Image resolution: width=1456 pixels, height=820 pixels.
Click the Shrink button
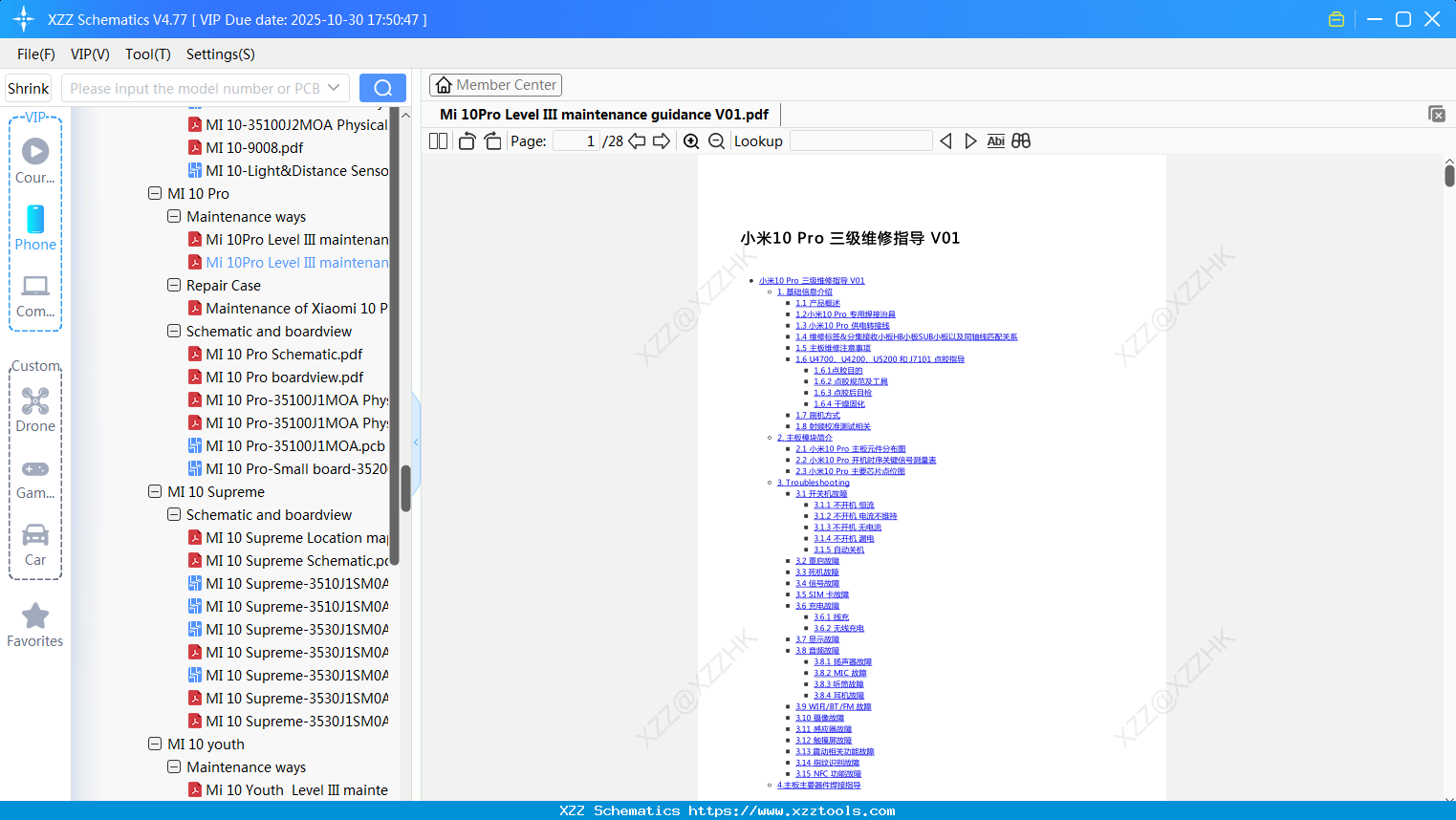(28, 88)
